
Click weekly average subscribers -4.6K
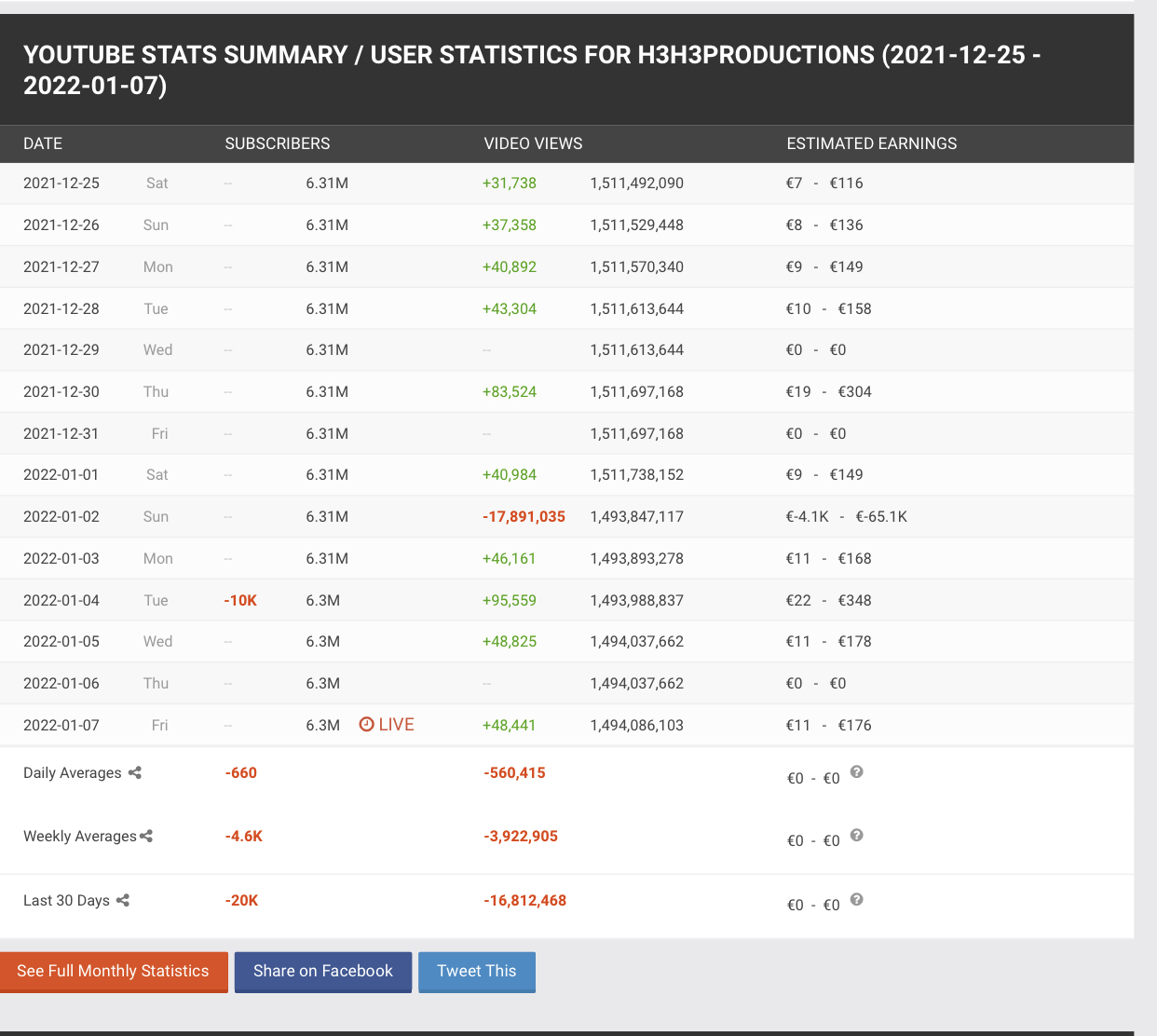point(244,837)
